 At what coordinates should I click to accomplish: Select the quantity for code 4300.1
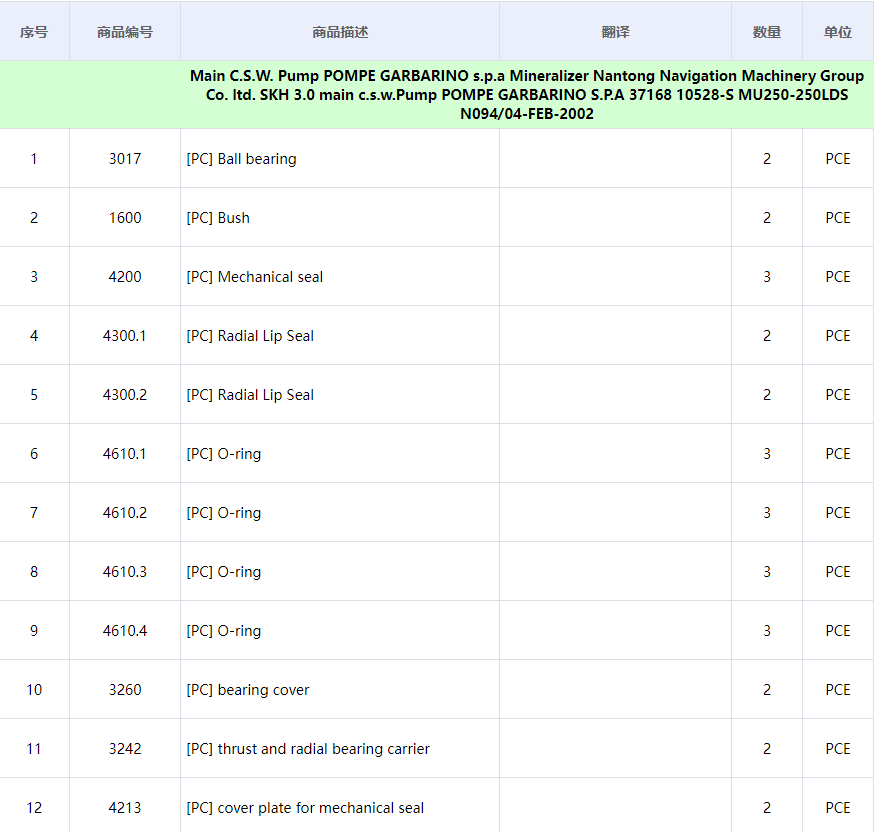(767, 336)
